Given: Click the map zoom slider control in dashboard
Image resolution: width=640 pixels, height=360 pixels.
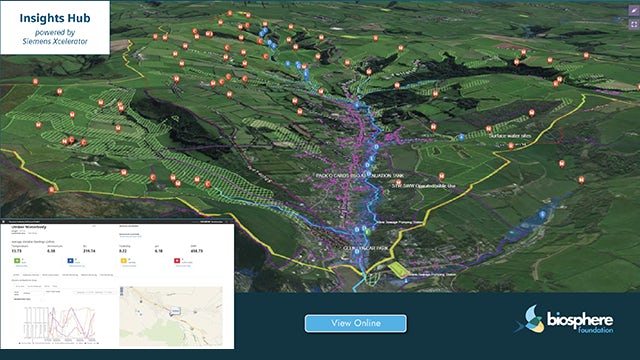Looking at the screenshot, I should 122,291.
